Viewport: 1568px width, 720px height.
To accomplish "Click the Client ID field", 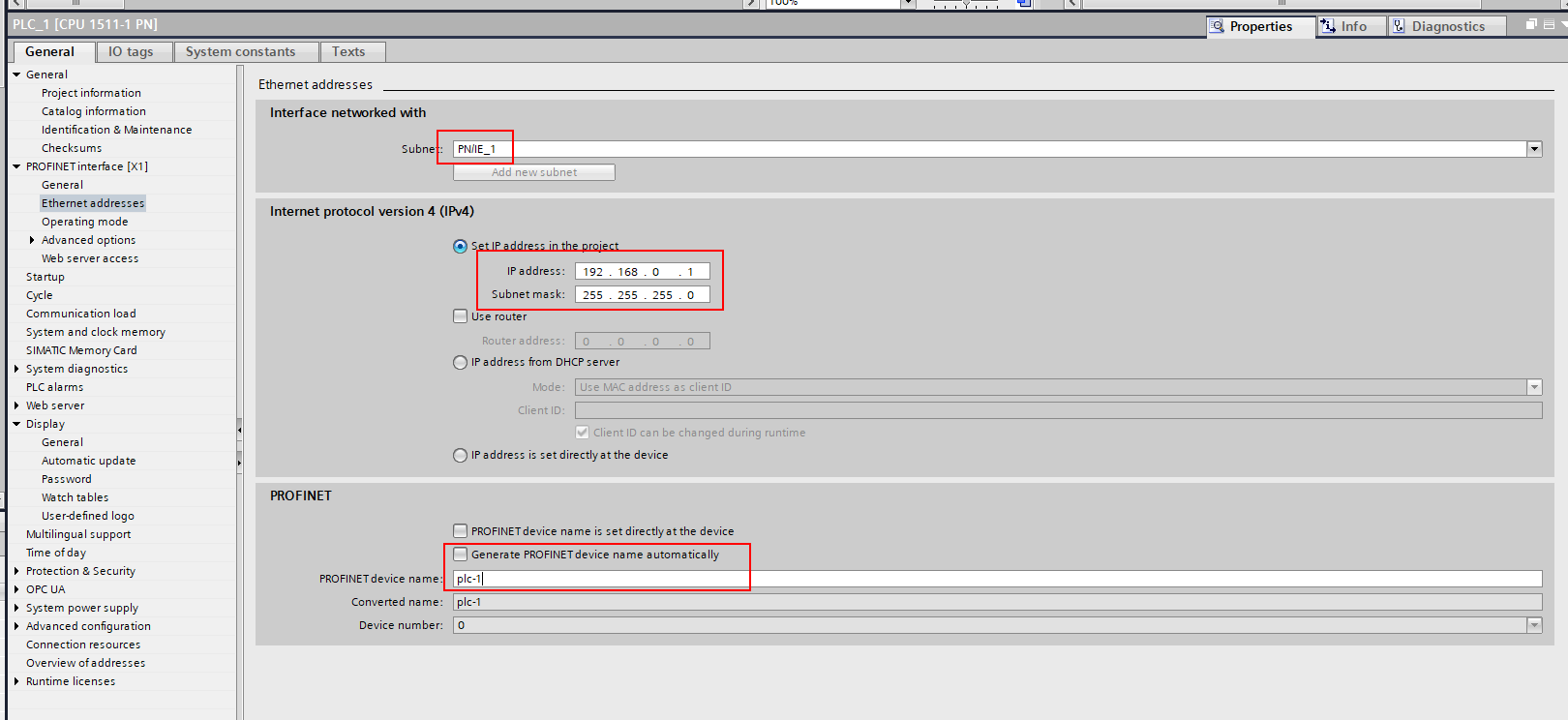I will [x=1059, y=410].
